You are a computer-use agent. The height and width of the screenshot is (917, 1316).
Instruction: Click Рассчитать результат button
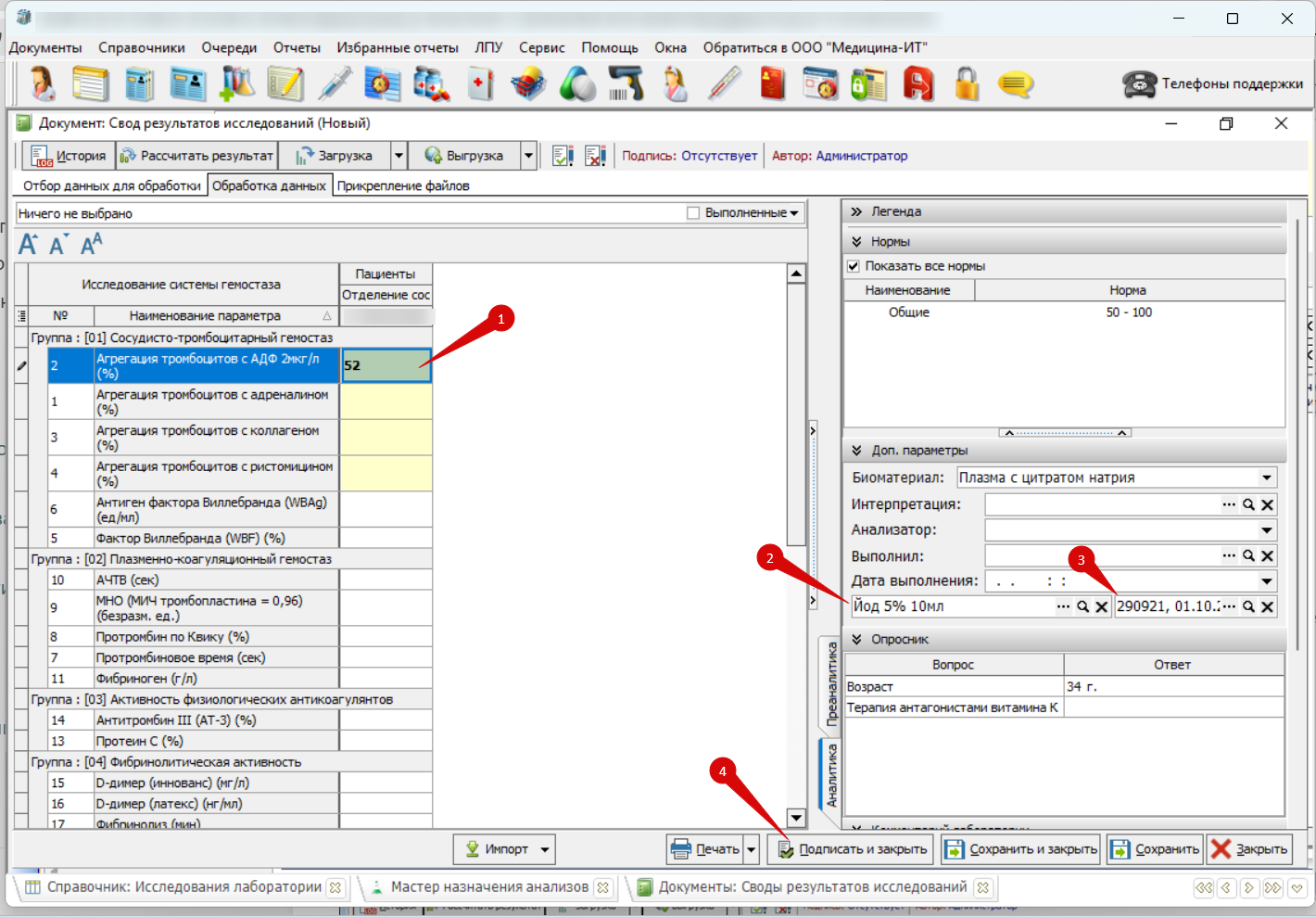click(196, 156)
